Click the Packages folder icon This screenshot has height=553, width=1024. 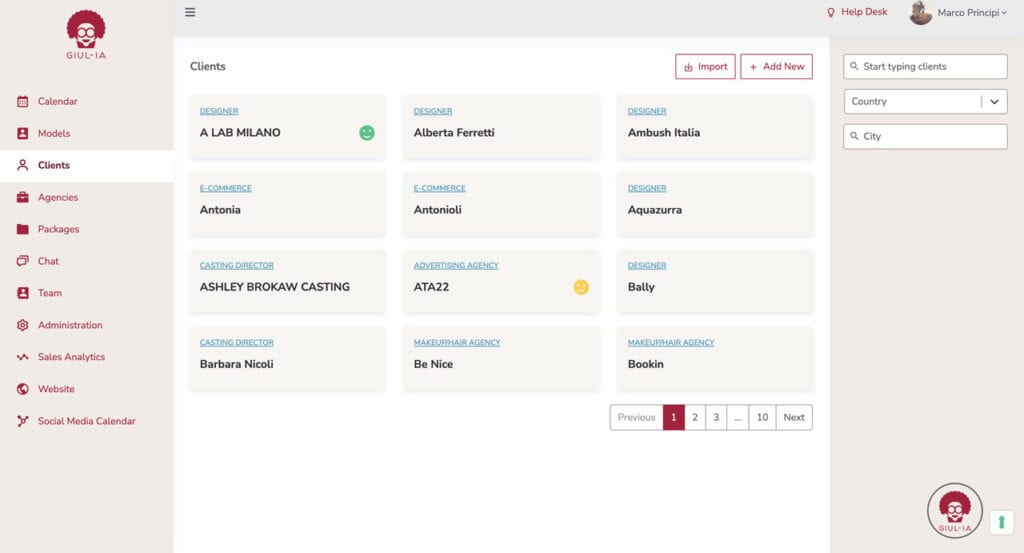coord(23,229)
